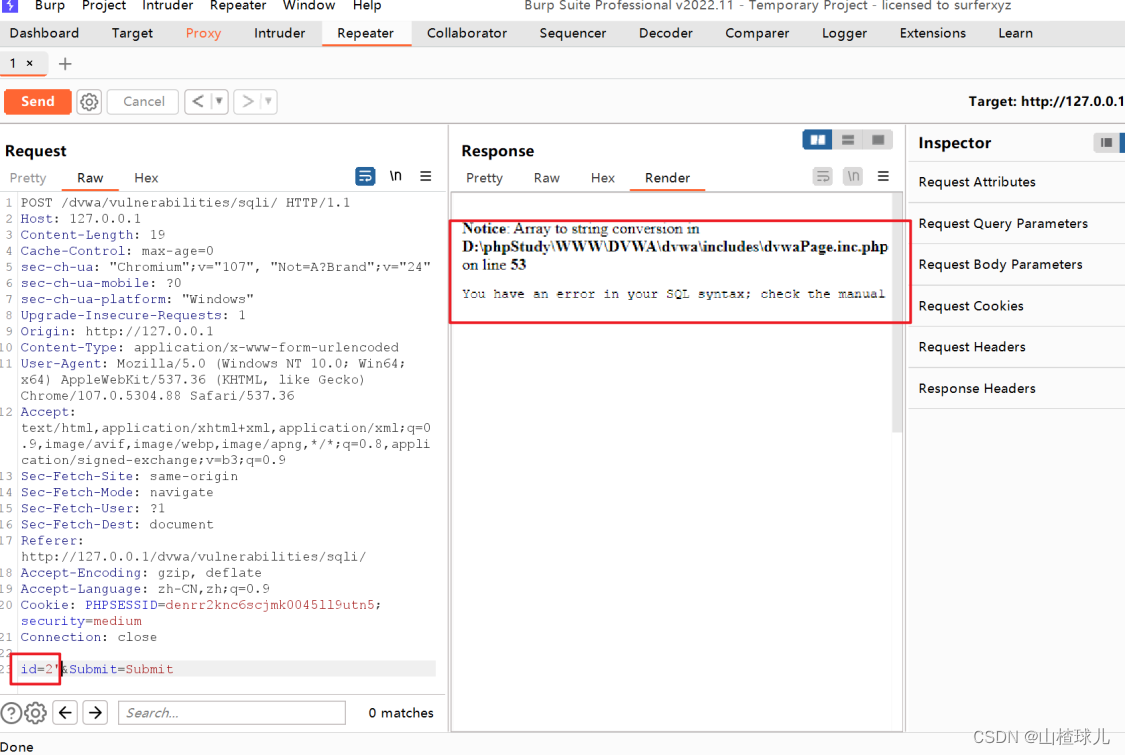Image resolution: width=1125 pixels, height=755 pixels.
Task: Open the Sequencer tab
Action: click(573, 33)
